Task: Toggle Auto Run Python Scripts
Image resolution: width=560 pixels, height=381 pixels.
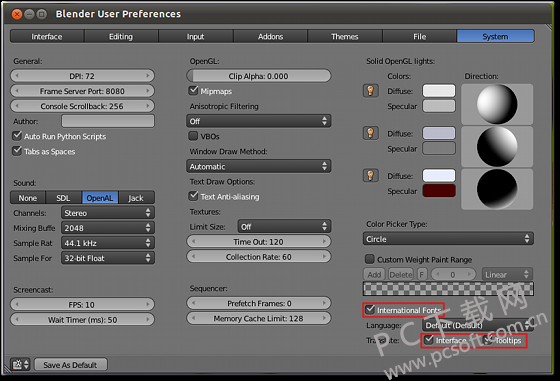Action: pos(17,136)
